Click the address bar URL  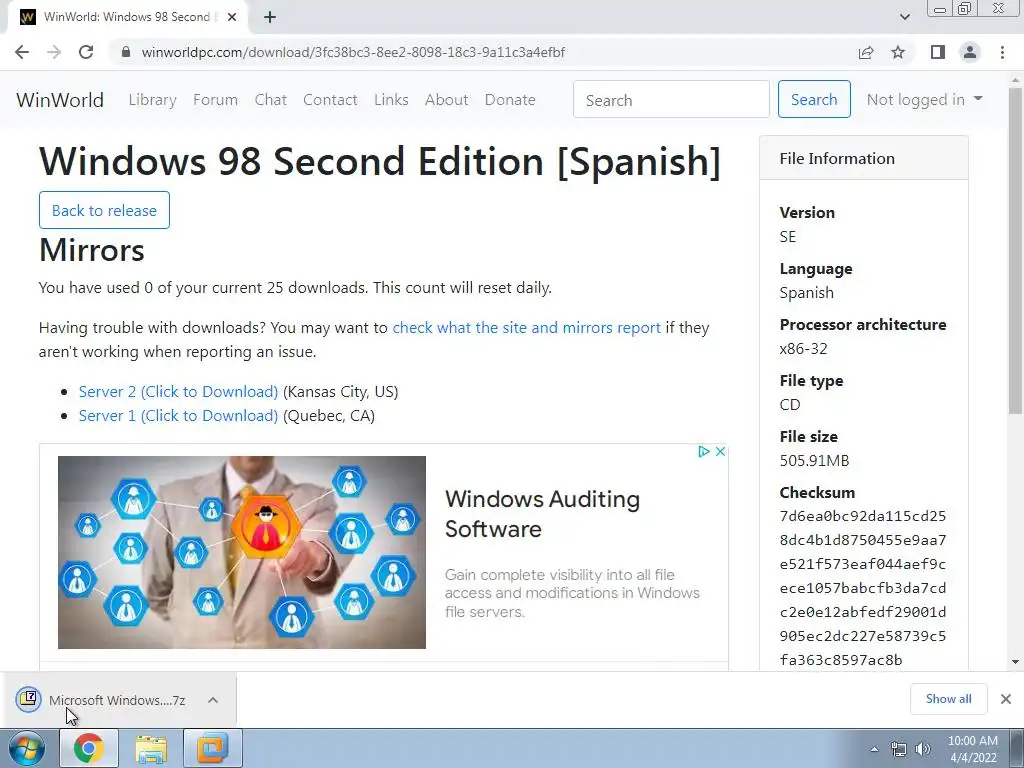pos(353,52)
